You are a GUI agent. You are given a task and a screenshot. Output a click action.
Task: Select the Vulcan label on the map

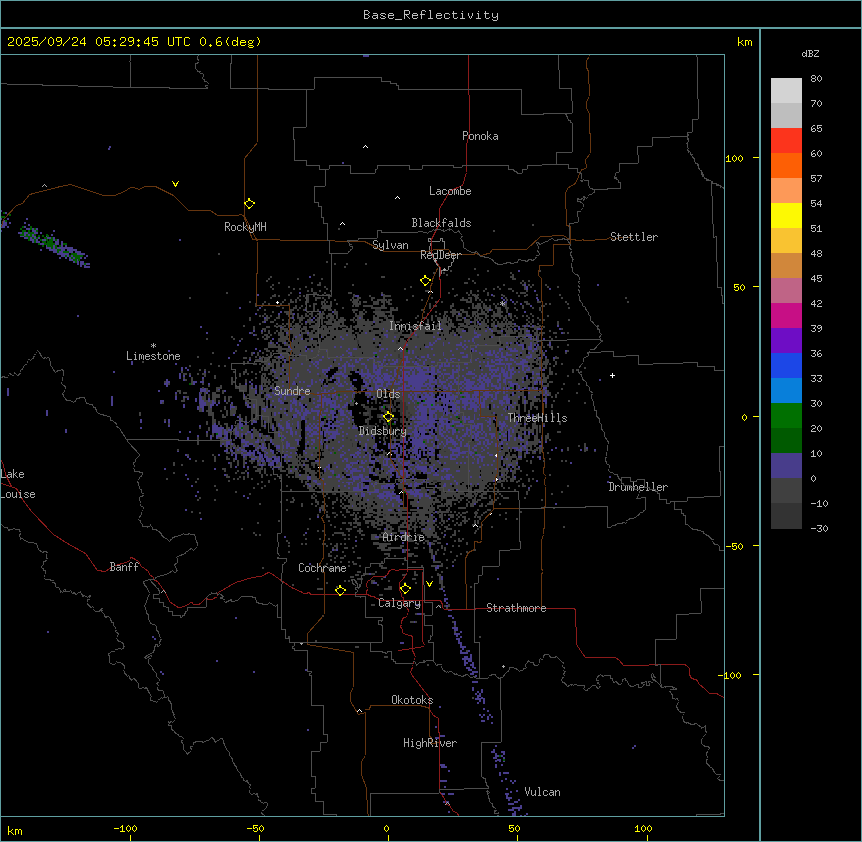[x=542, y=792]
